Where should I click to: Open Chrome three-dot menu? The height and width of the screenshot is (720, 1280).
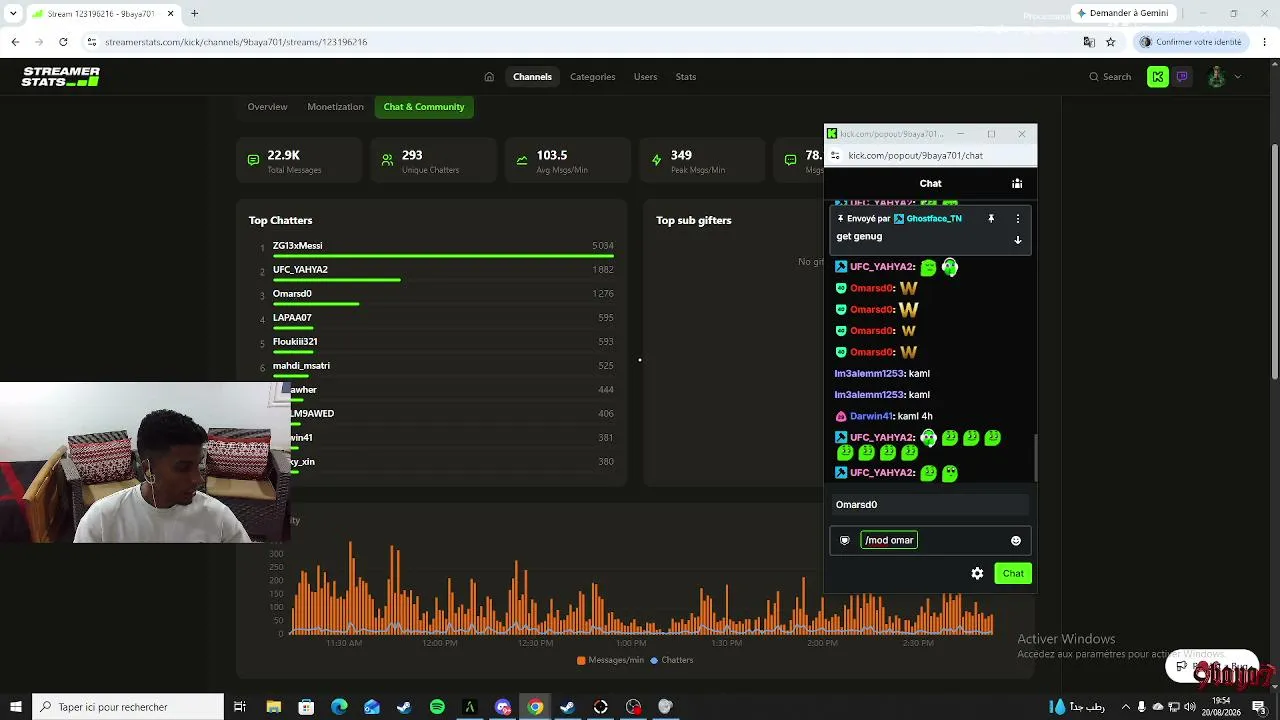click(x=1265, y=42)
